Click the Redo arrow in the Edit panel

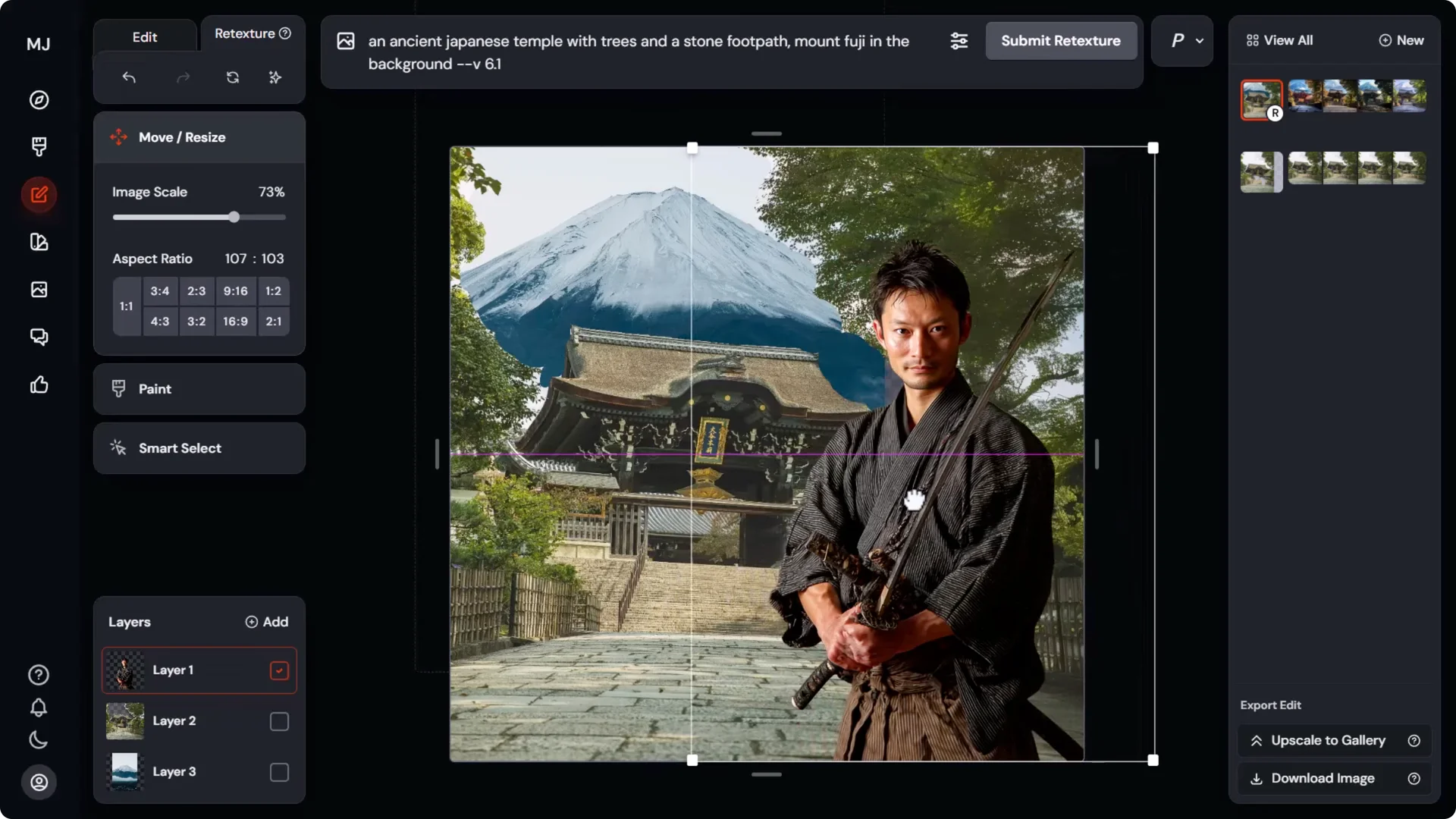pos(183,77)
